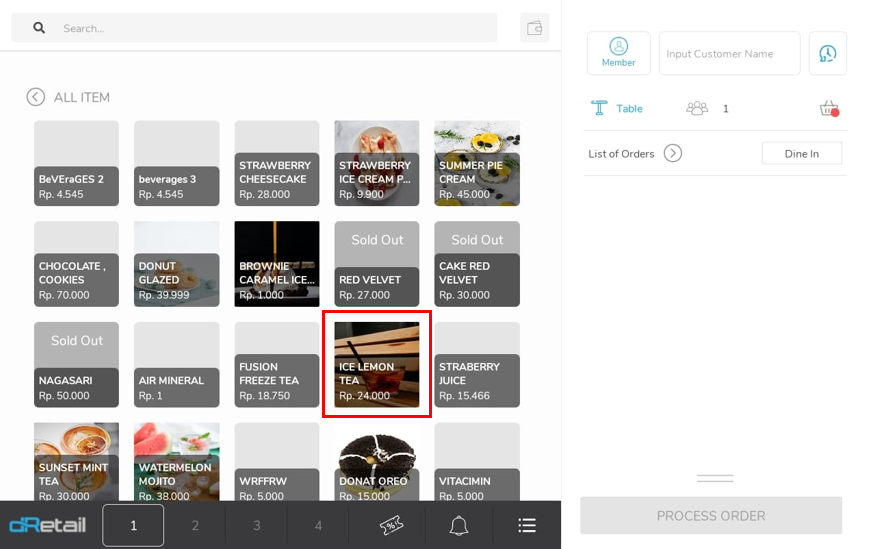Image resolution: width=894 pixels, height=549 pixels.
Task: Open the list menu icon
Action: [x=527, y=525]
